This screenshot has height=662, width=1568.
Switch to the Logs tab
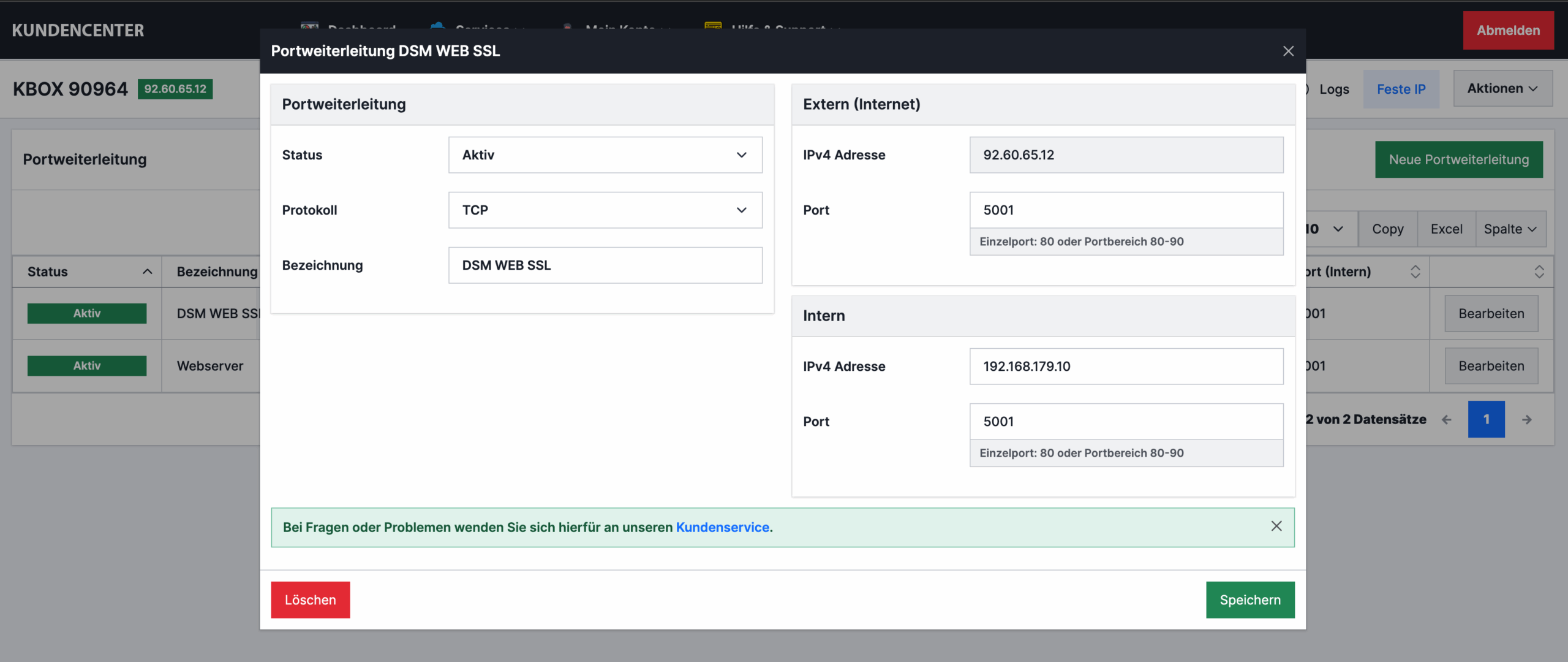pyautogui.click(x=1334, y=89)
